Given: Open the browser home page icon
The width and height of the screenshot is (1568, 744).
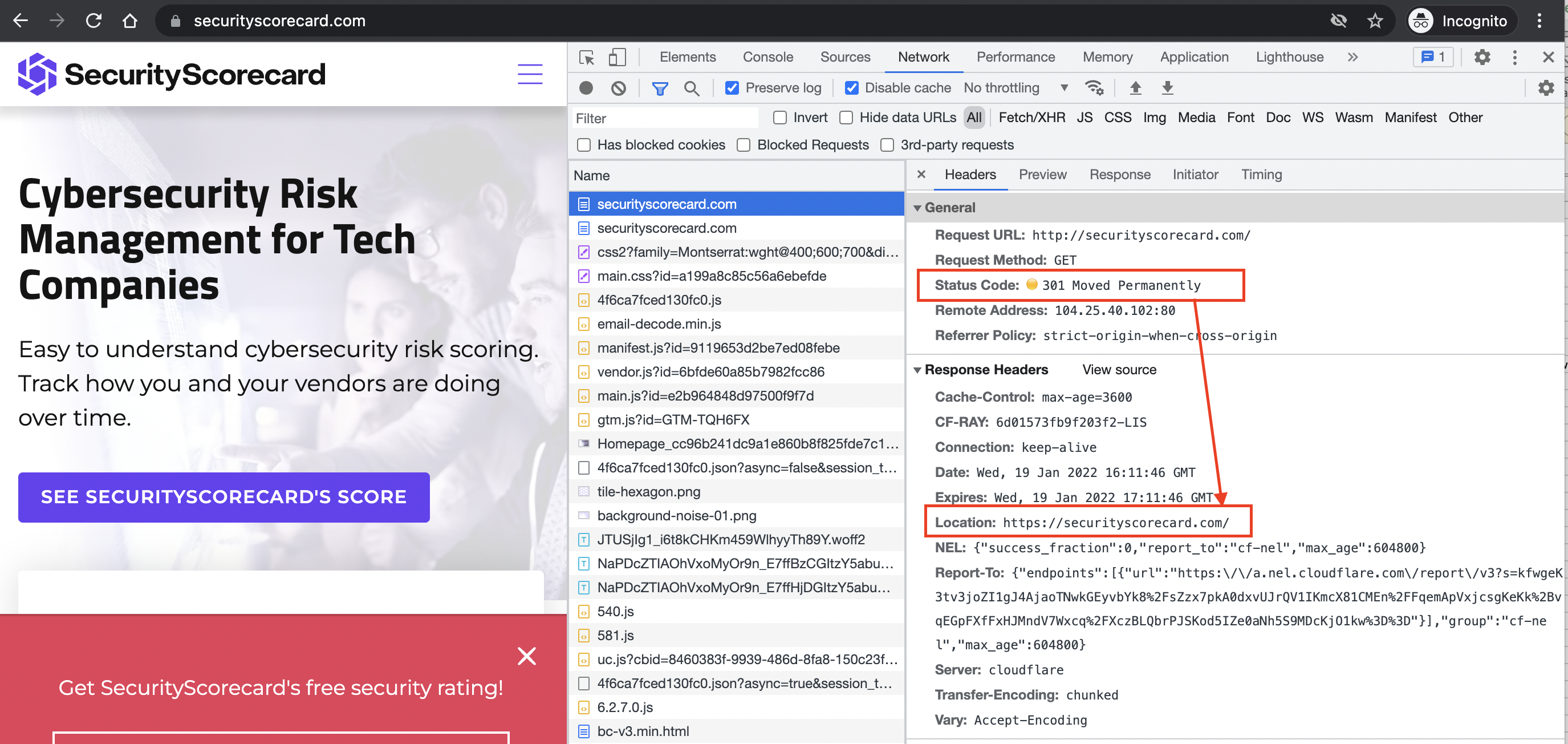Looking at the screenshot, I should click(129, 21).
